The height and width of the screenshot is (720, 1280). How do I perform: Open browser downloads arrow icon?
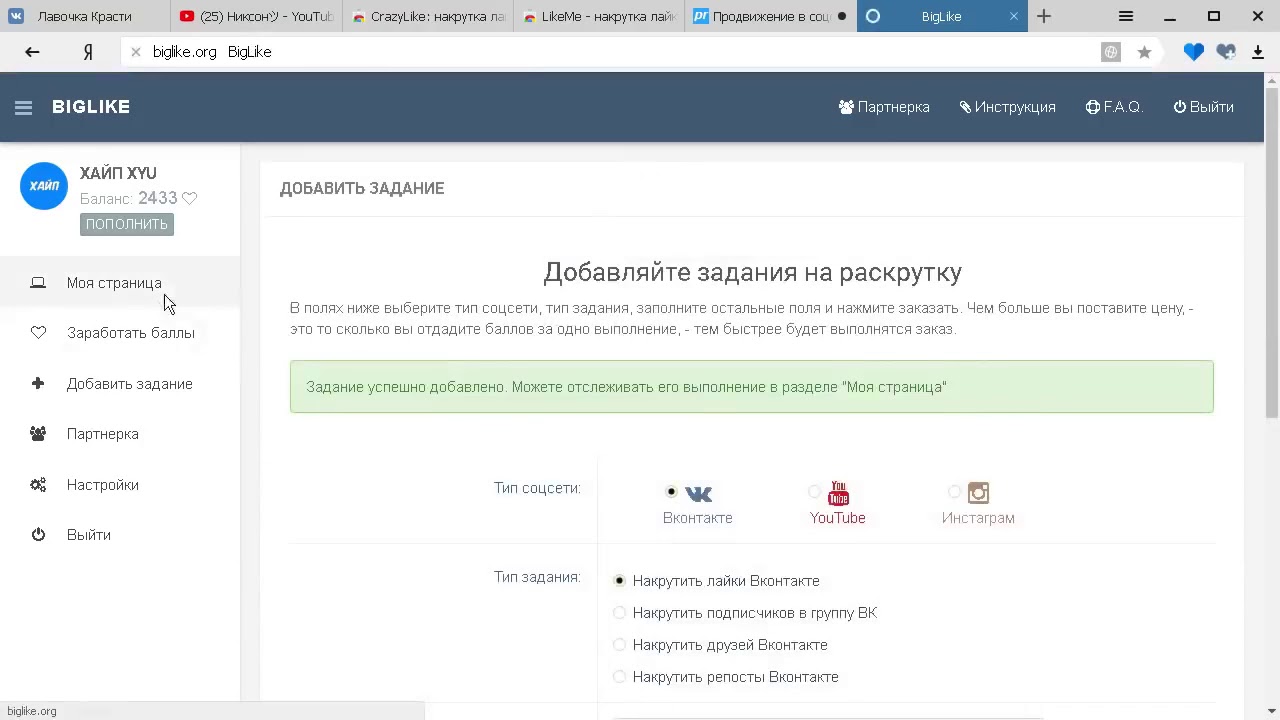[1258, 52]
